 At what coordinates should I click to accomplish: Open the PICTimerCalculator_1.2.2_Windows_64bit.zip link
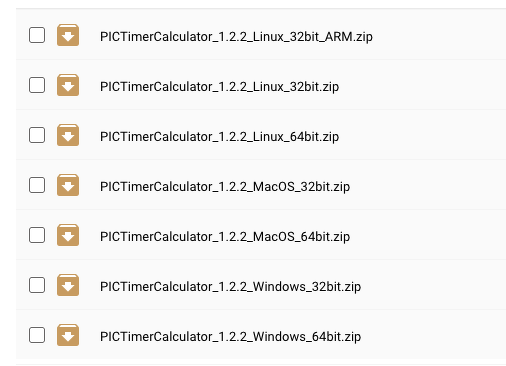click(231, 337)
